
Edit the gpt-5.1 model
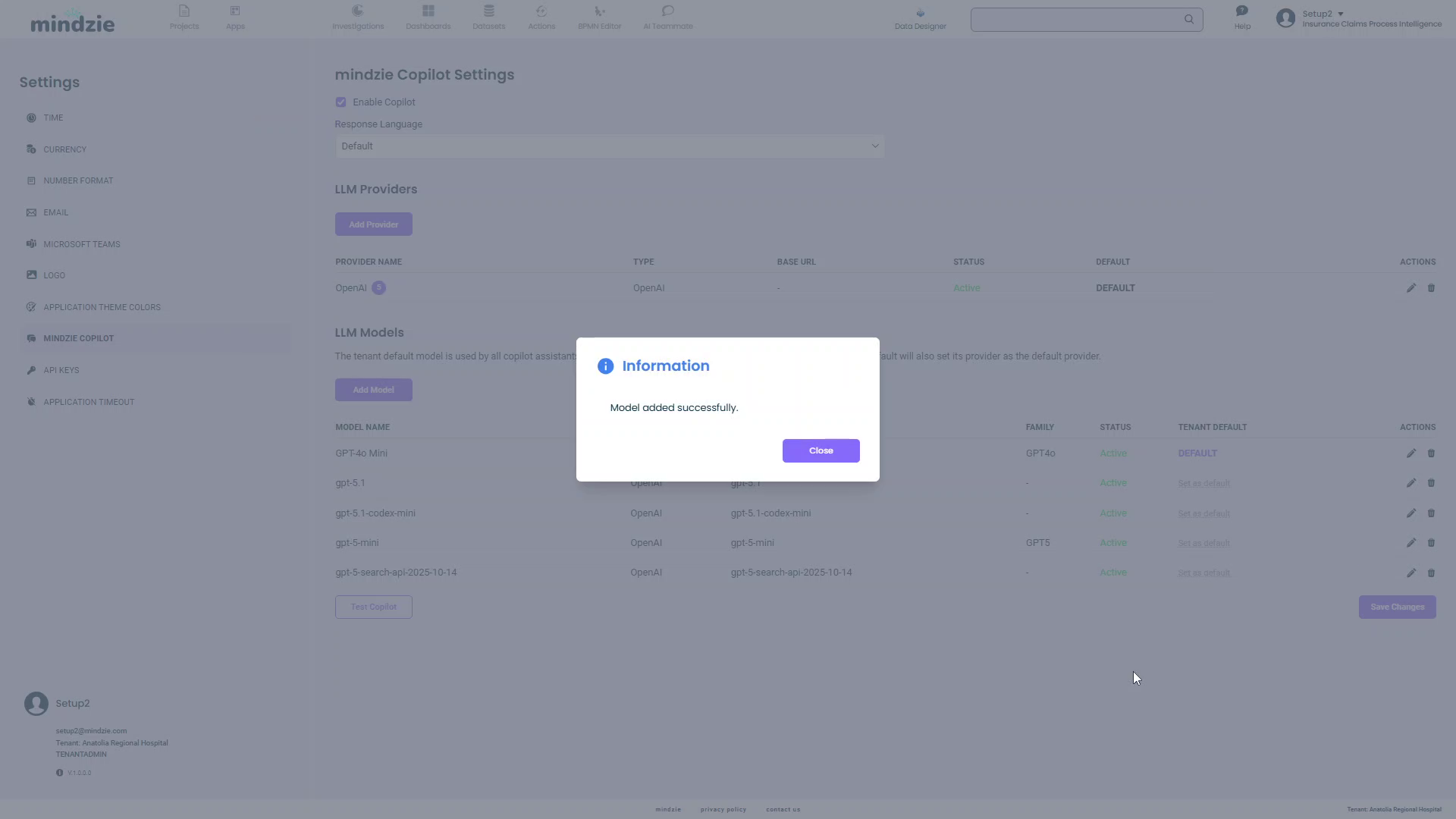click(1410, 483)
